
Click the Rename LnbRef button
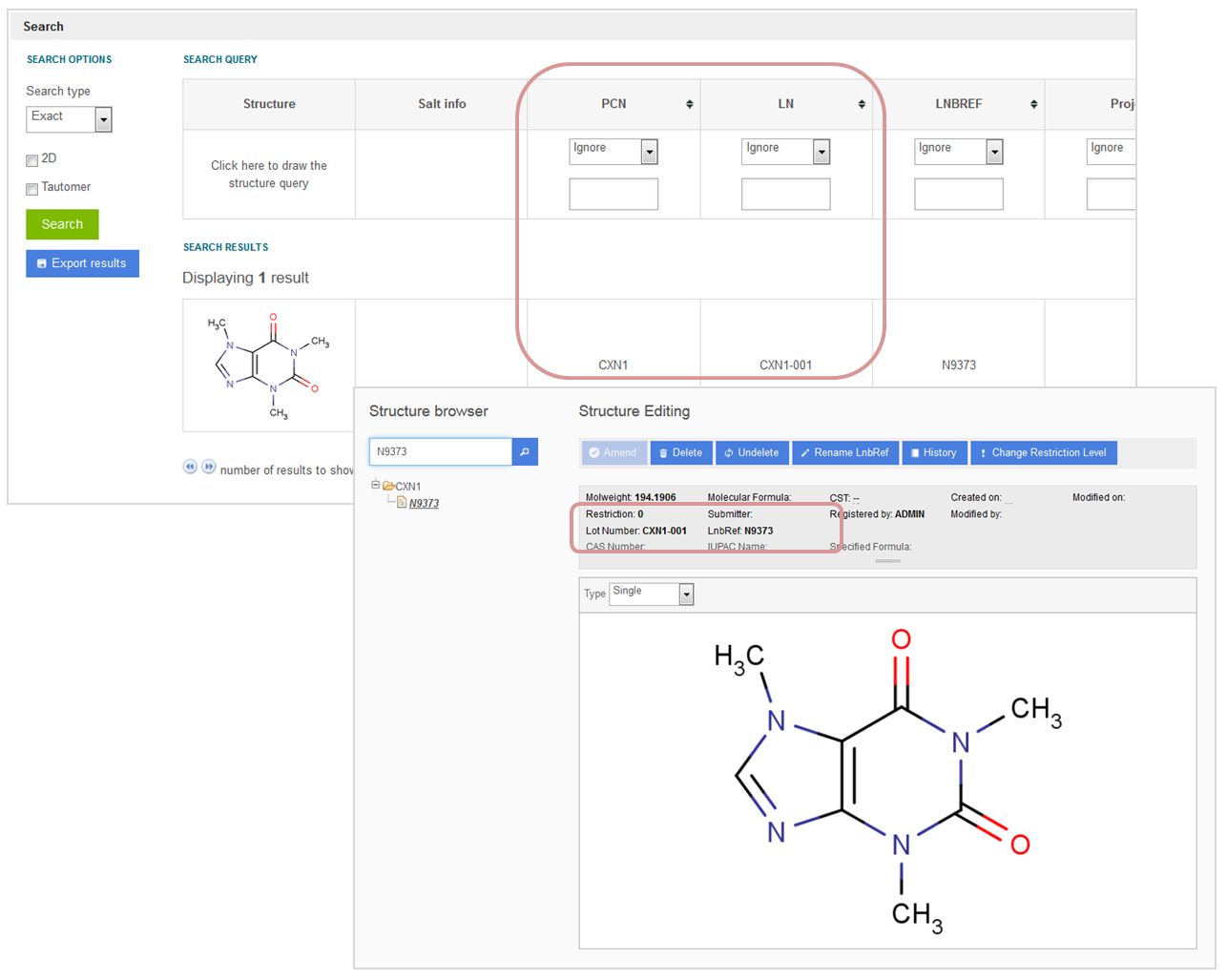[x=844, y=452]
